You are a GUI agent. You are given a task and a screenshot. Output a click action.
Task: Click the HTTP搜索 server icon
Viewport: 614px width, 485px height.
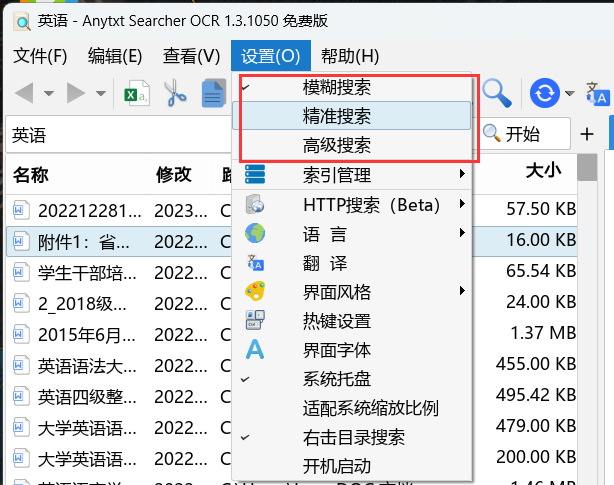click(255, 204)
